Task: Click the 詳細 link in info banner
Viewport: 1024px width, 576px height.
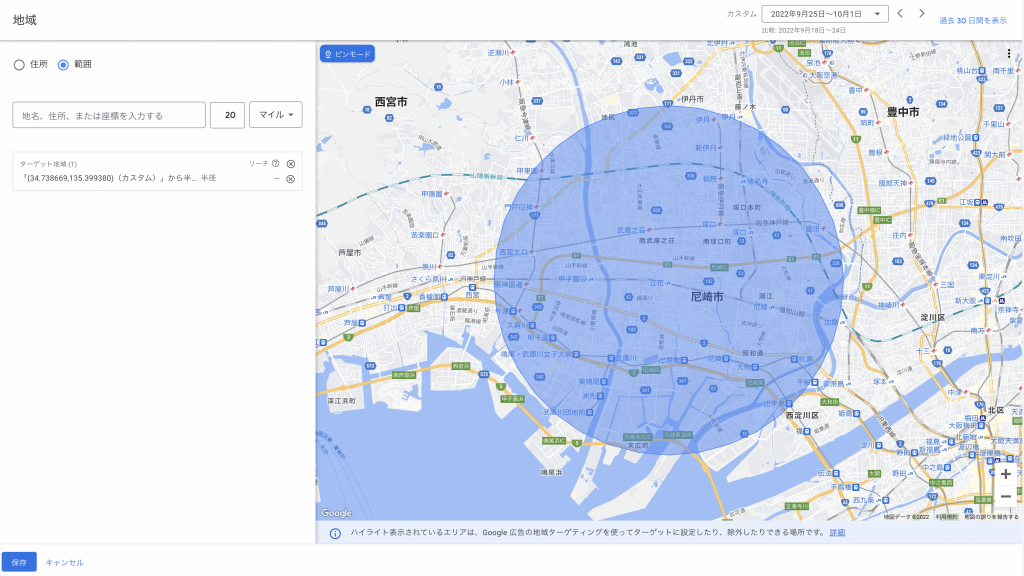Action: pyautogui.click(x=837, y=533)
